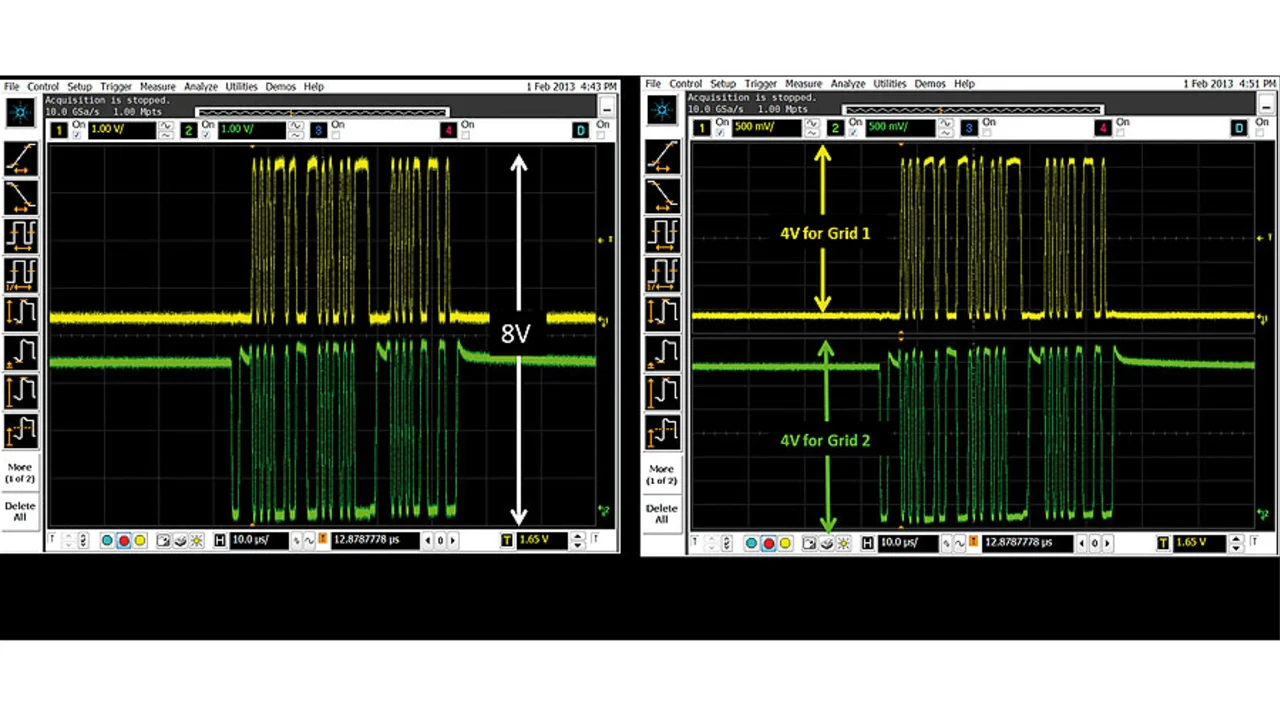The image size is (1280, 720).
Task: Click More (1 of 2) in right window
Action: [661, 474]
